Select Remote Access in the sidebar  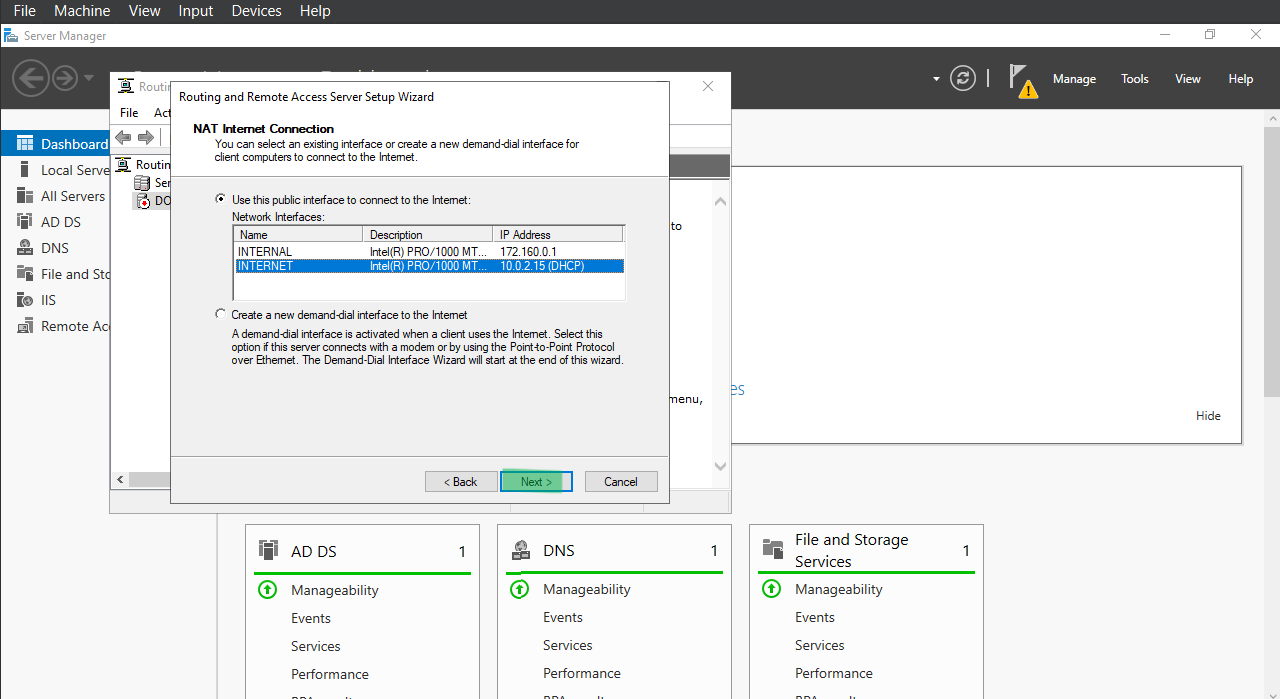[x=55, y=326]
